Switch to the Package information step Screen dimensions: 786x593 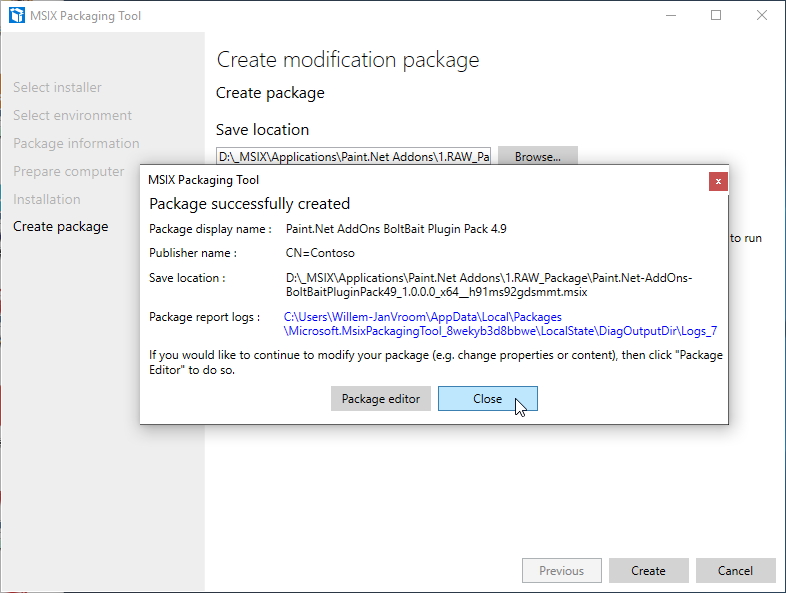(76, 144)
